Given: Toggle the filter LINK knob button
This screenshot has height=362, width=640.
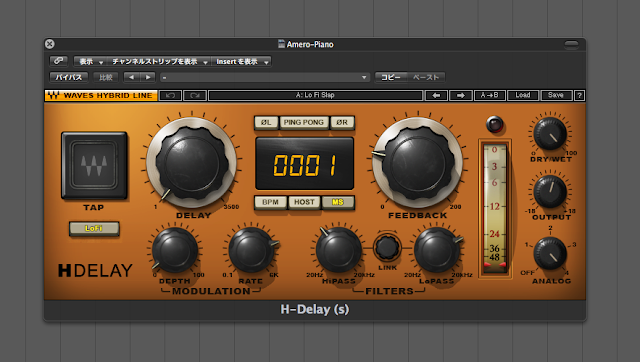Looking at the screenshot, I should (x=387, y=247).
